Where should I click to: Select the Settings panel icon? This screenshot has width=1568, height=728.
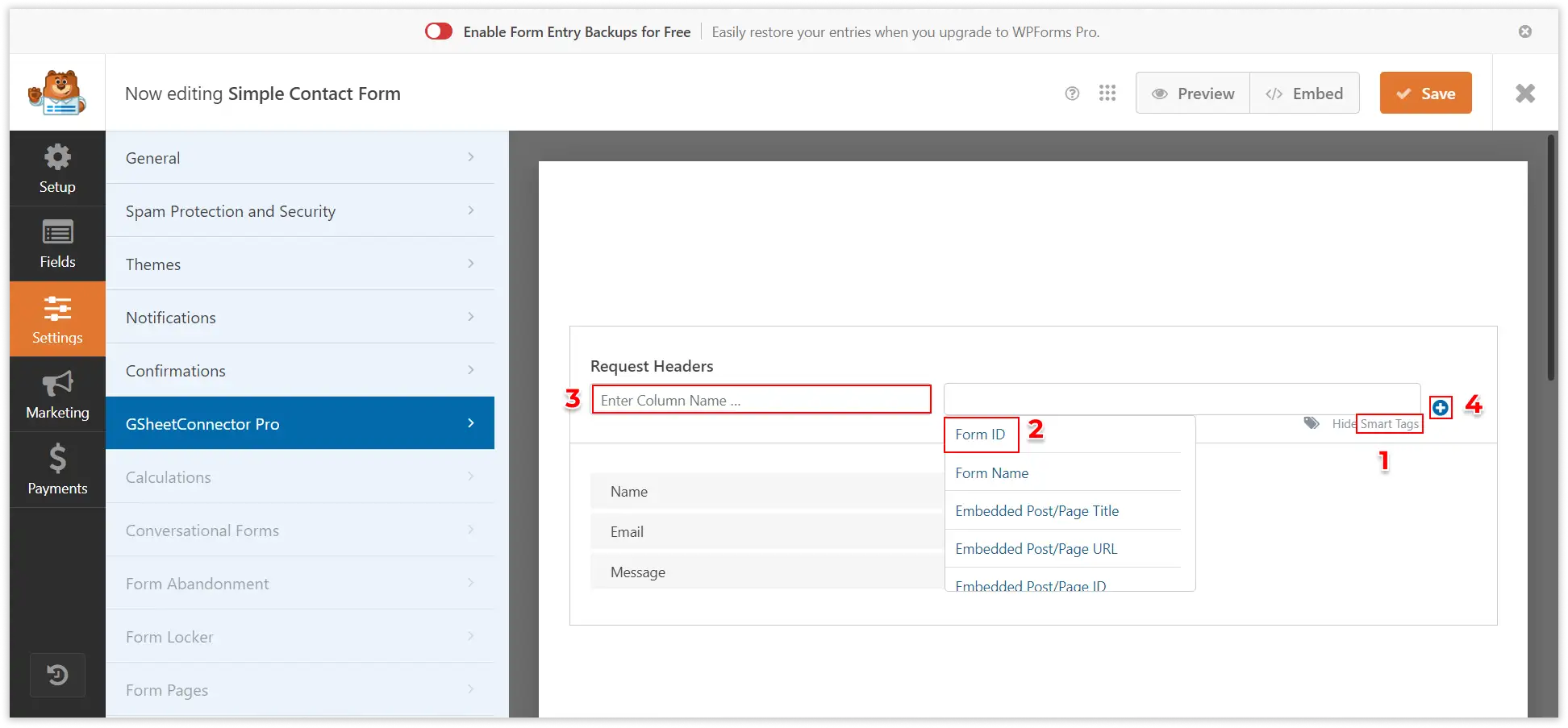[57, 318]
